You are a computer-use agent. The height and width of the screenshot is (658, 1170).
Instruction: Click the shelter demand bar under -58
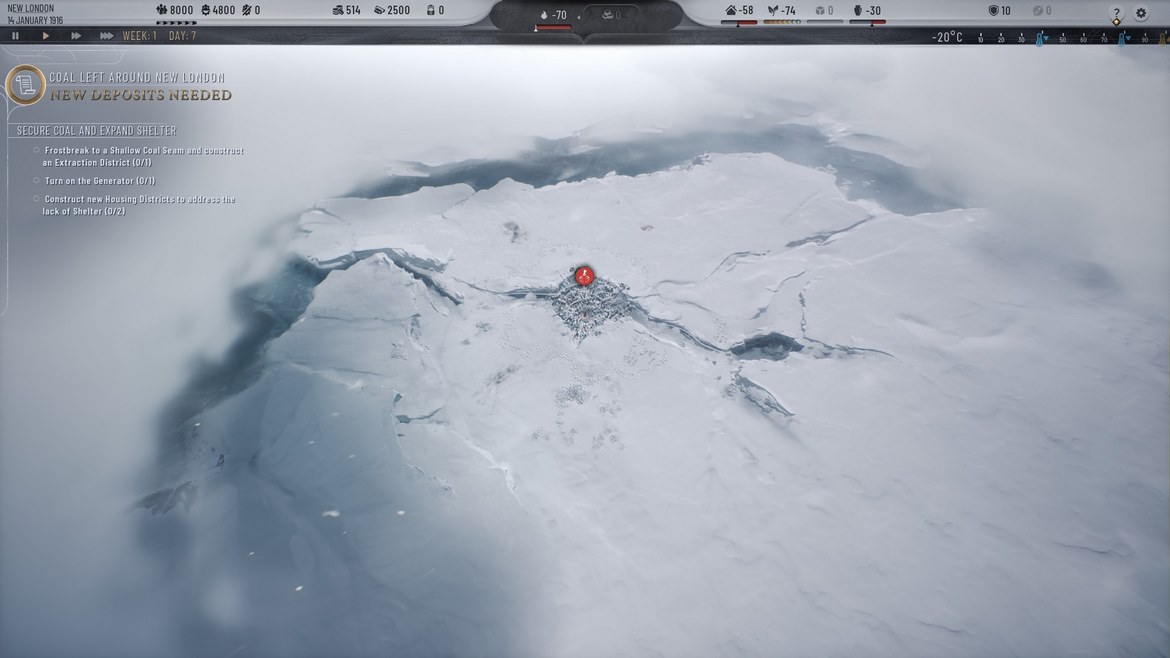pyautogui.click(x=739, y=22)
